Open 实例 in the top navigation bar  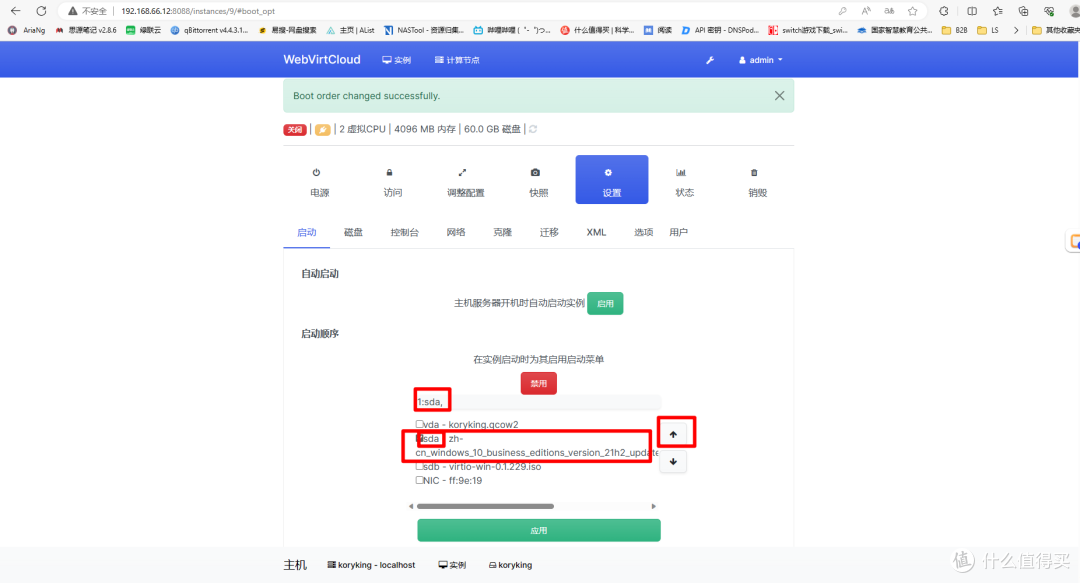point(397,60)
